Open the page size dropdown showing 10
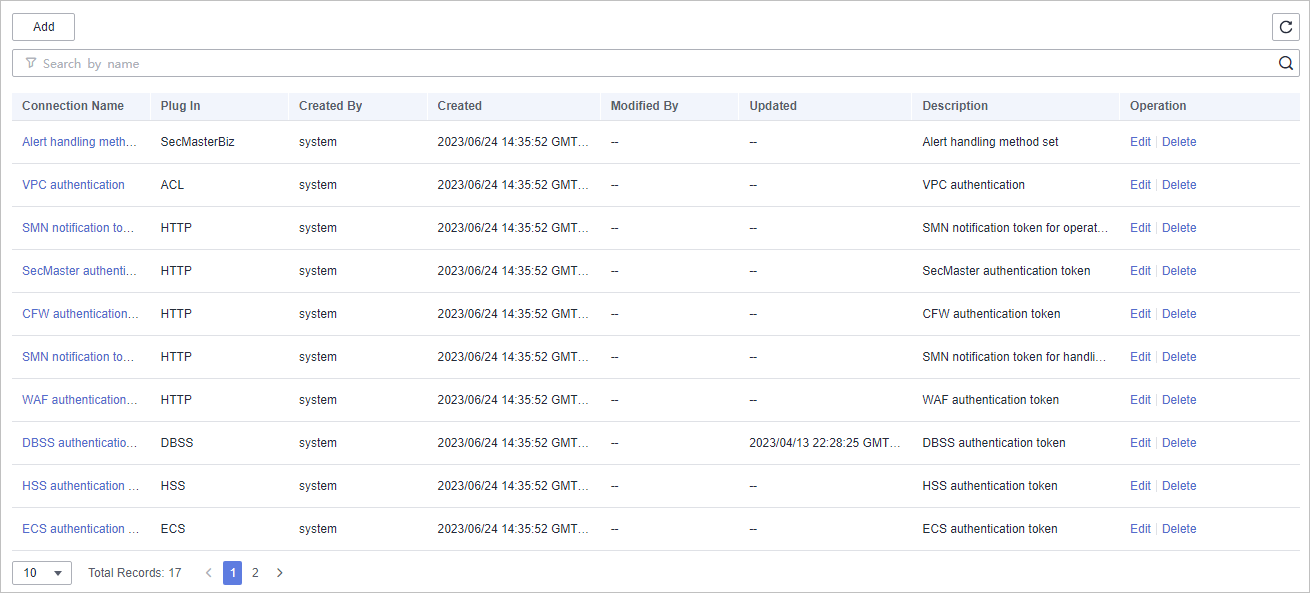 (x=42, y=573)
